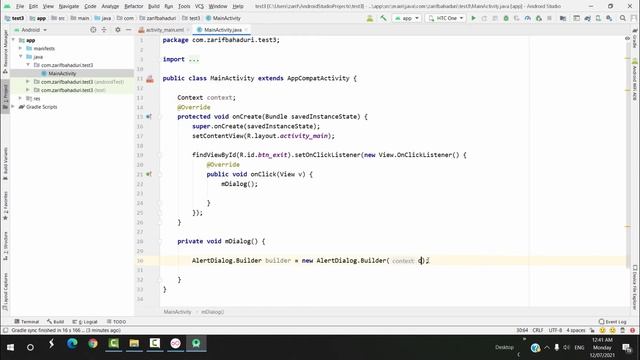Screen dimensions: 640x360
Task: Click the red error indicator in status bar
Action: pos(632,330)
